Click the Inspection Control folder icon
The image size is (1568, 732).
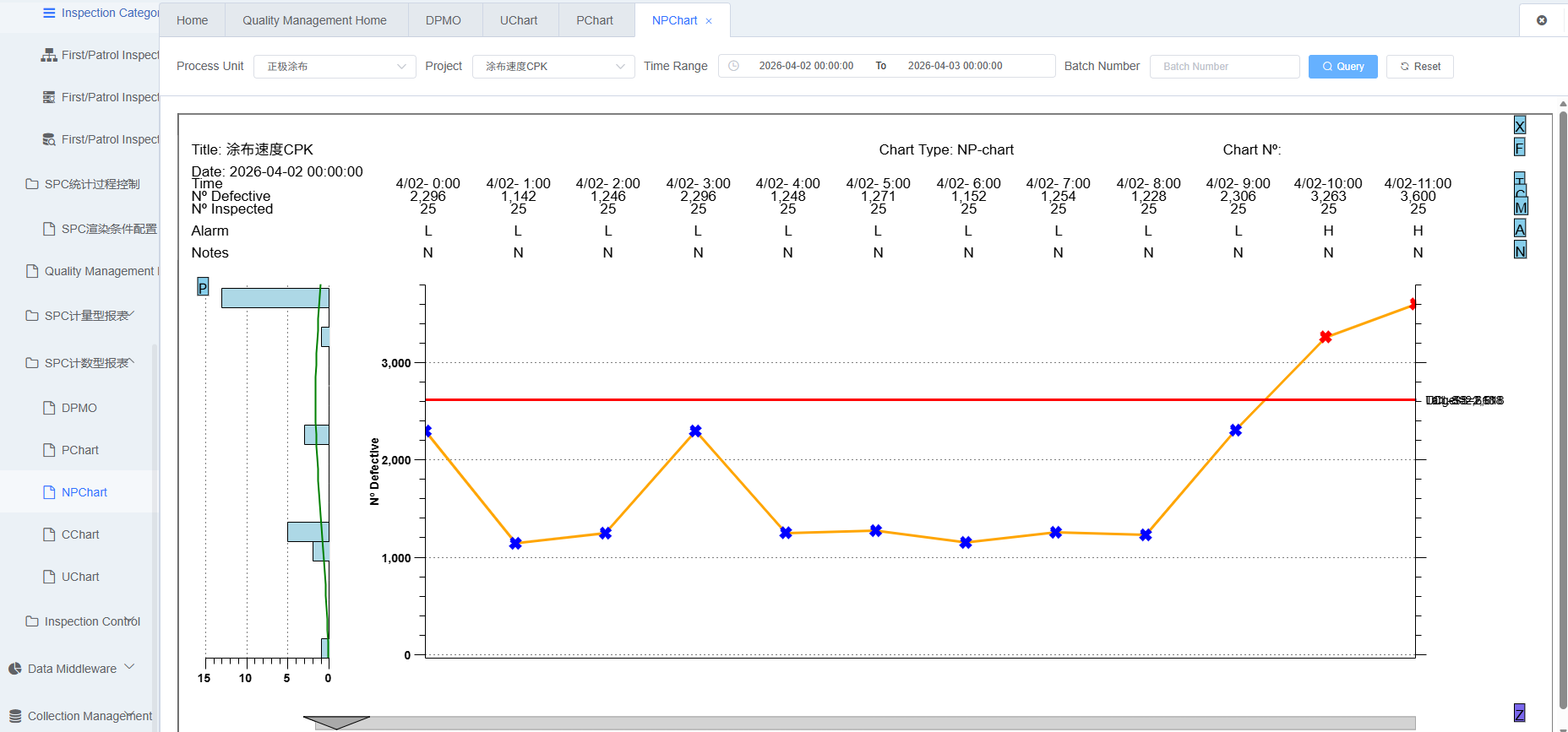tap(32, 621)
